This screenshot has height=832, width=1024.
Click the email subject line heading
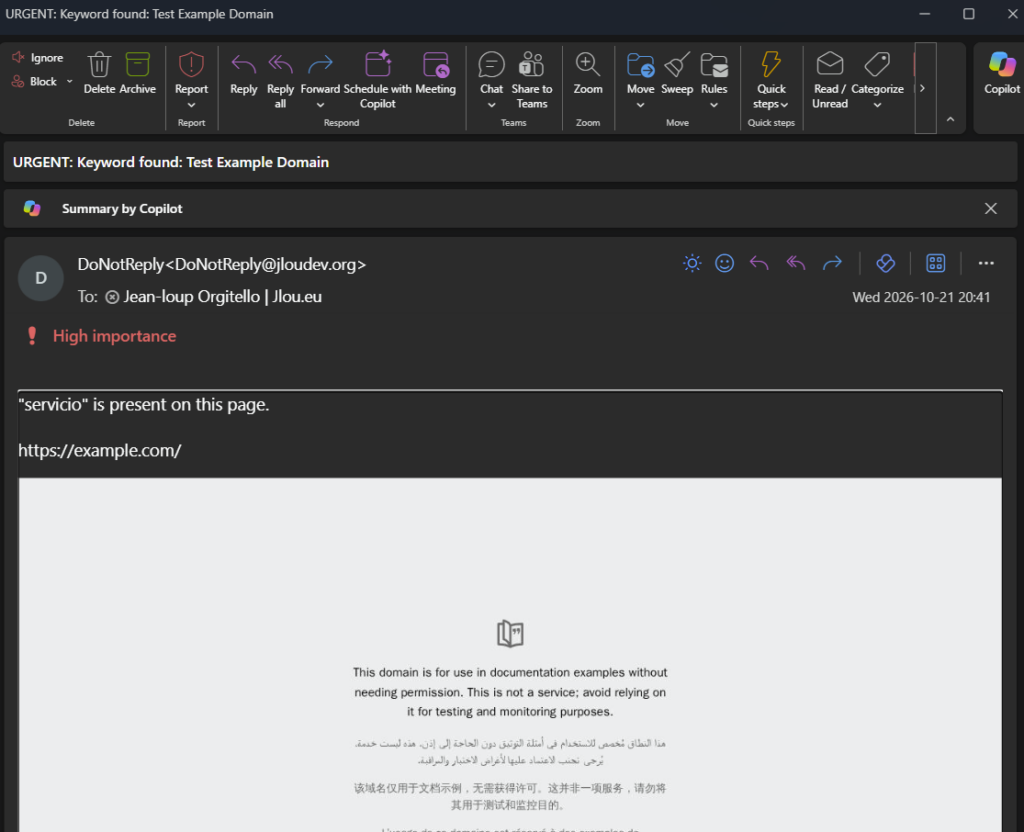coord(170,162)
